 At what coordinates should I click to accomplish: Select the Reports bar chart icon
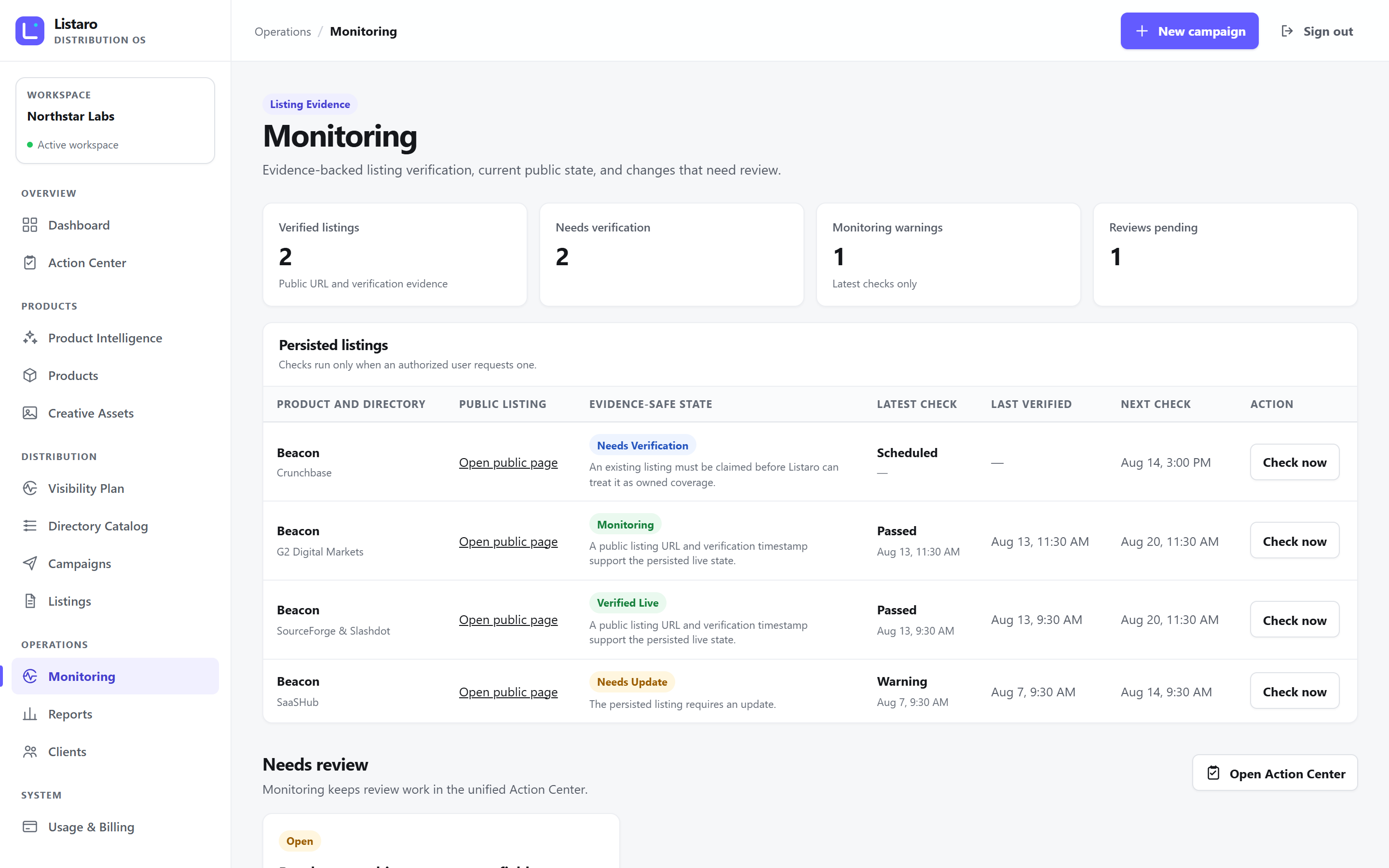30,714
